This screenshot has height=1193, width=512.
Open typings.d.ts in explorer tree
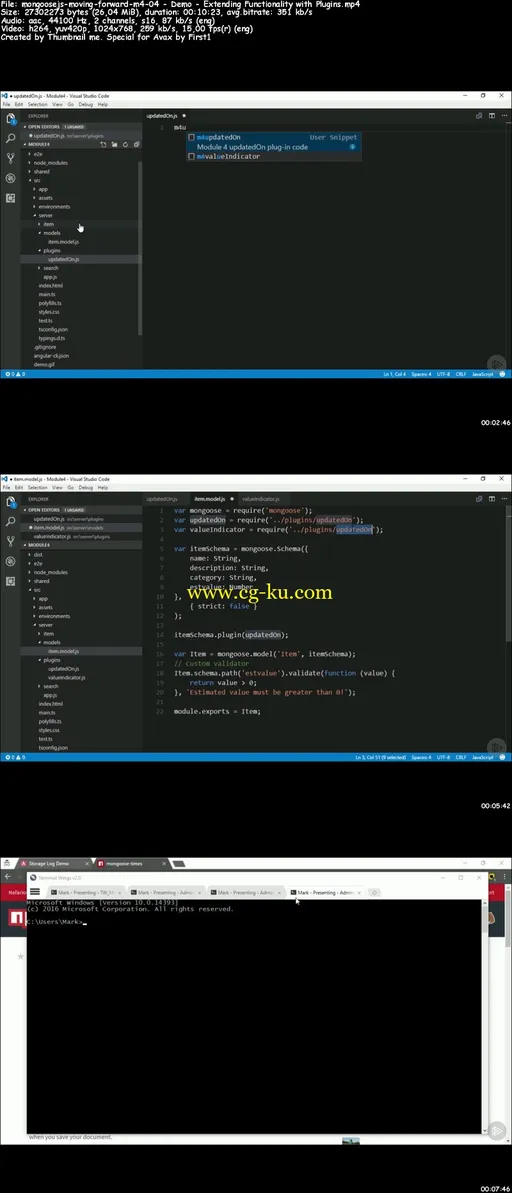coord(52,338)
